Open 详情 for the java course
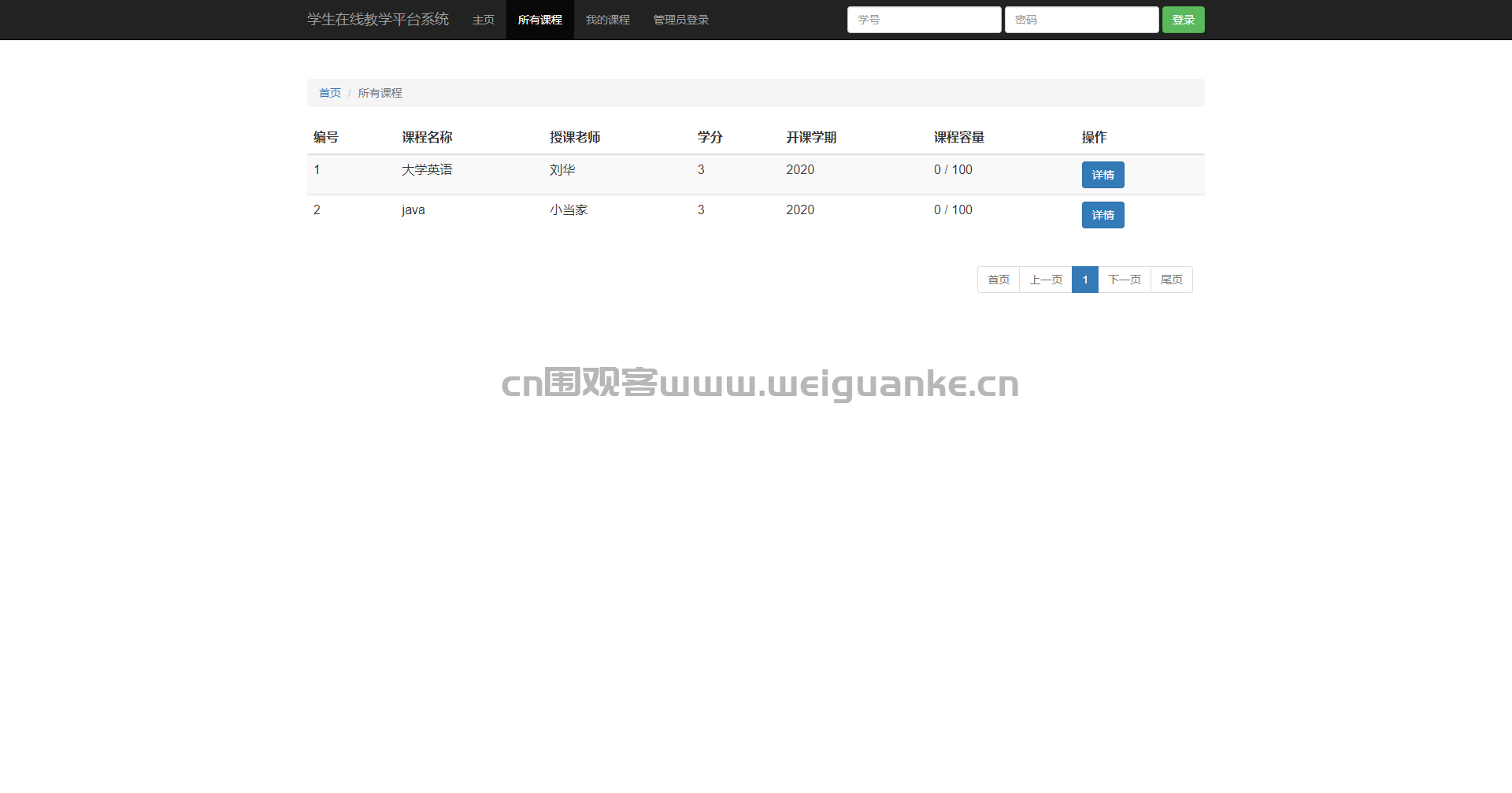The width and height of the screenshot is (1512, 793). coord(1103,215)
